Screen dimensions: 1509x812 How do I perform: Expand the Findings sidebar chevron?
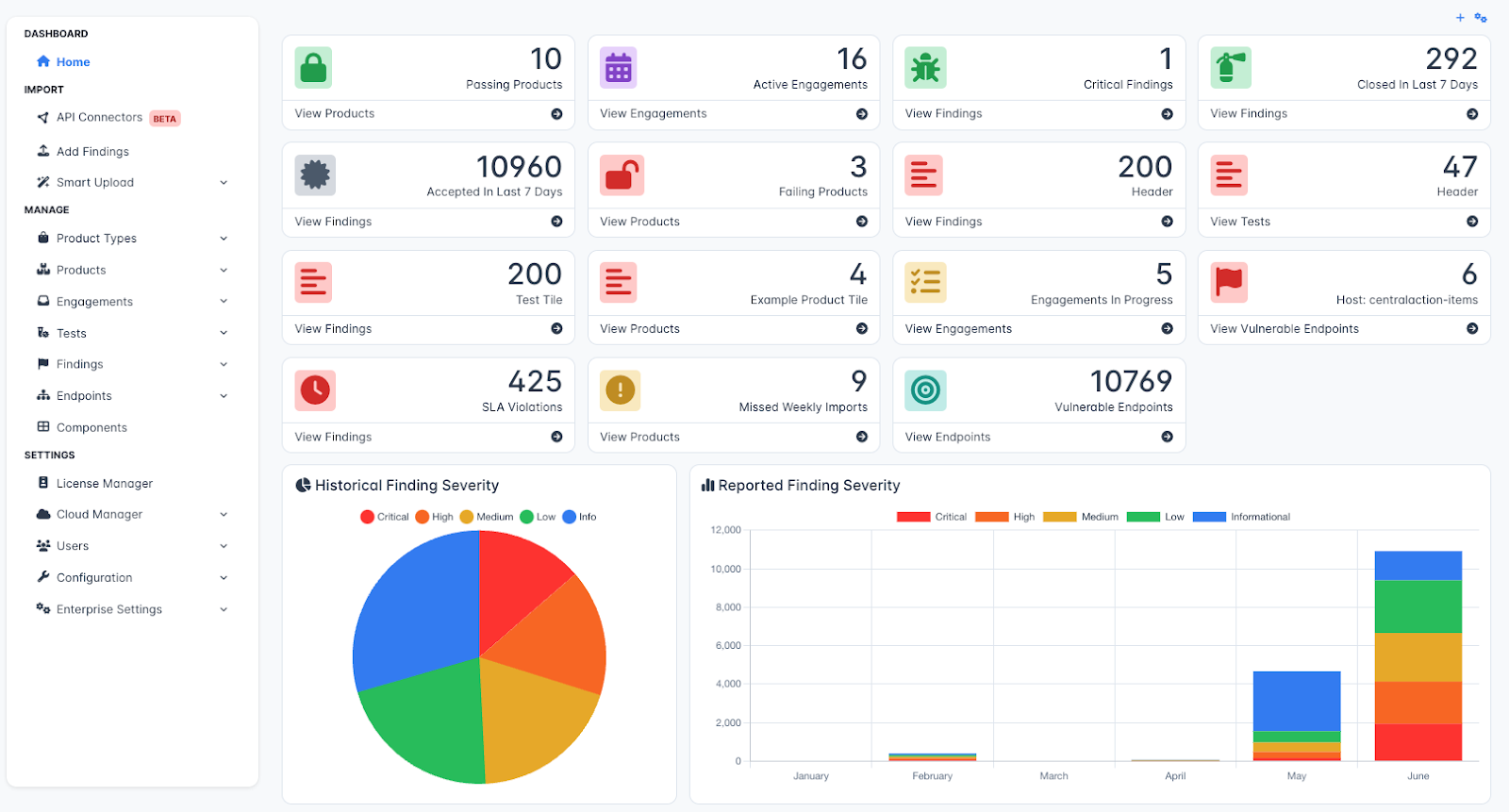point(224,364)
